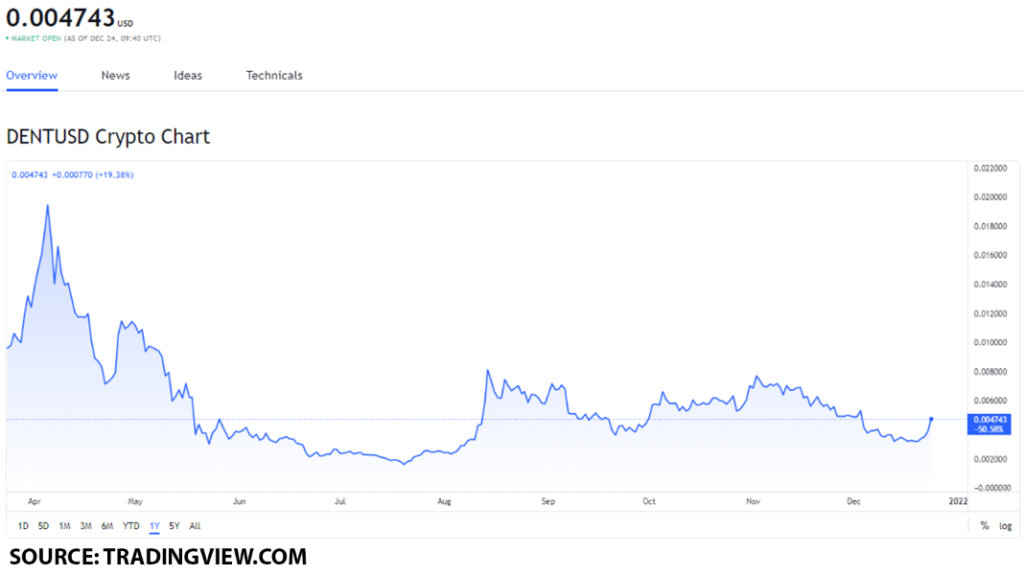Click the Sep label on time axis
The width and height of the screenshot is (1024, 575).
point(548,502)
